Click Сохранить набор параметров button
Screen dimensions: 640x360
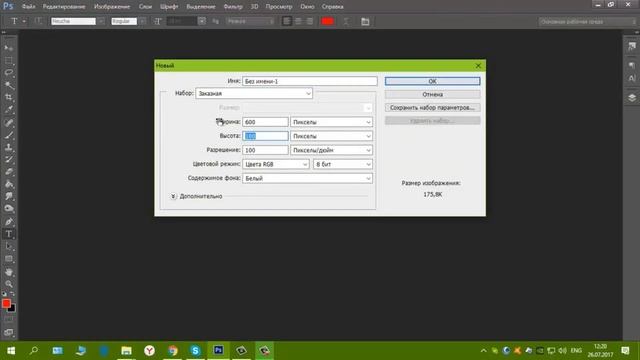pyautogui.click(x=433, y=108)
